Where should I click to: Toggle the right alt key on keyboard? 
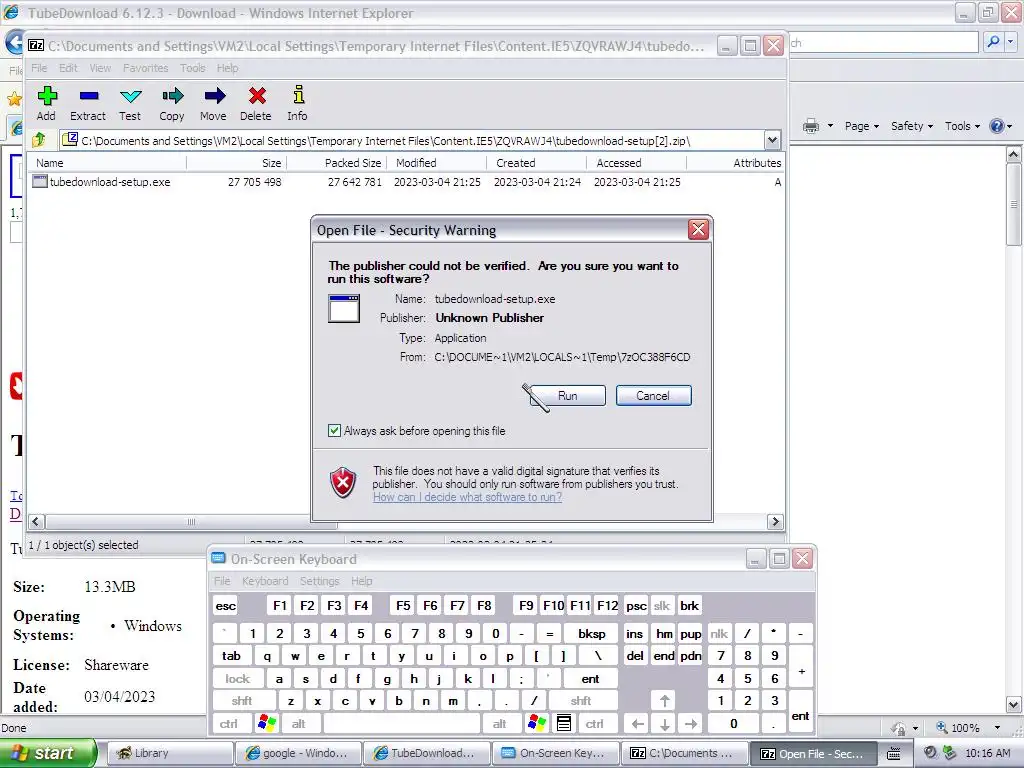[500, 723]
